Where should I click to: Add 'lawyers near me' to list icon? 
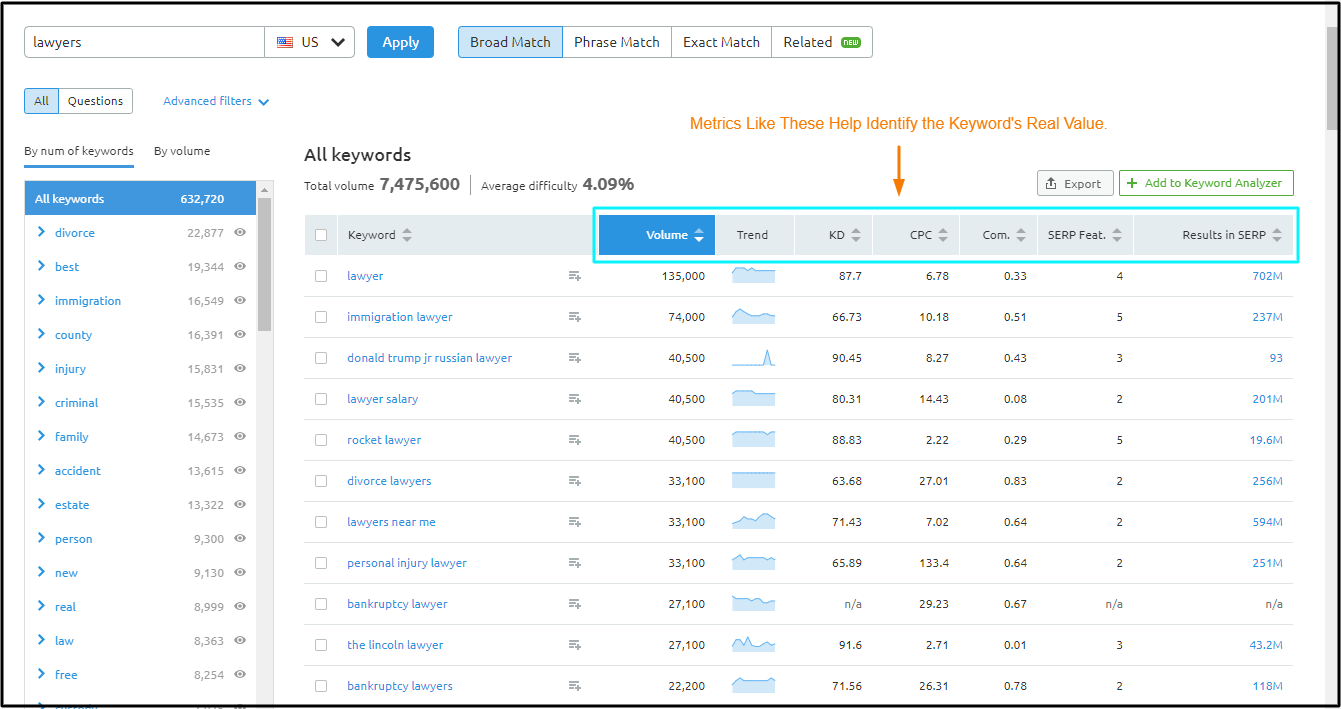coord(574,522)
